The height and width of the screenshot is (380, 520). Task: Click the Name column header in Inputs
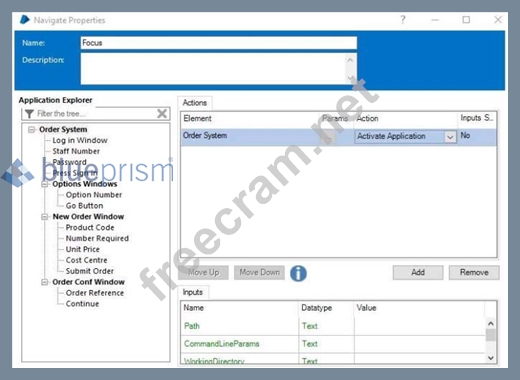[x=194, y=308]
